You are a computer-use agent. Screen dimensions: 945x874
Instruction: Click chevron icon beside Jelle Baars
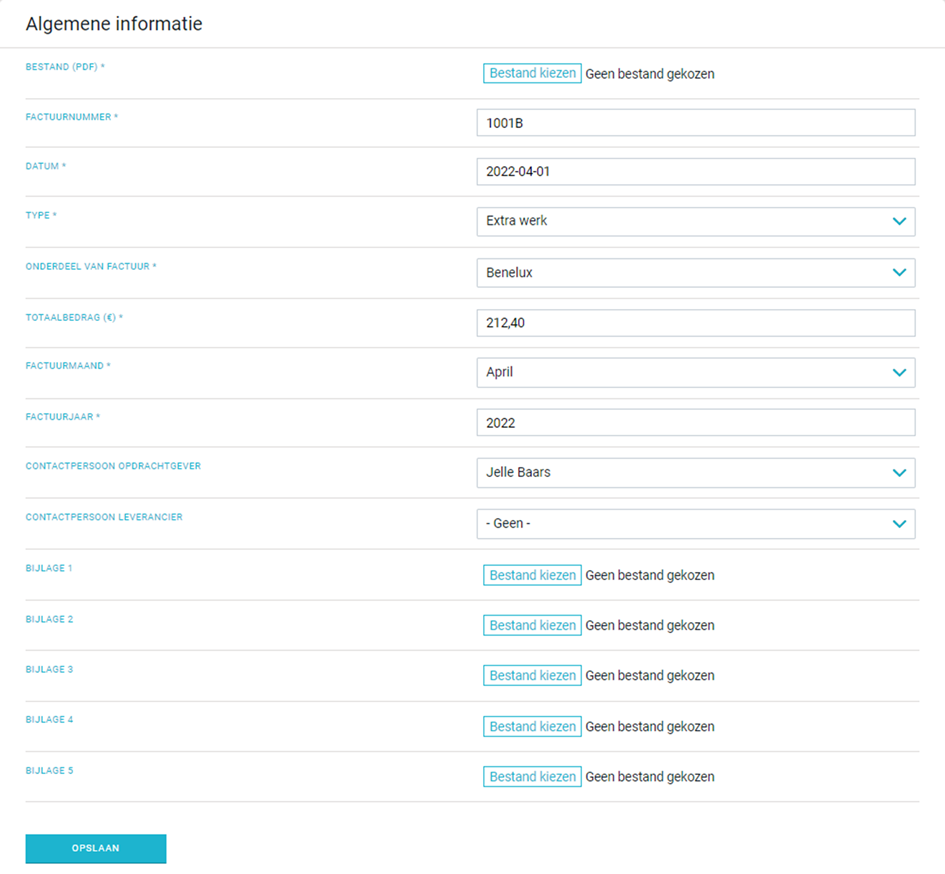pyautogui.click(x=899, y=473)
